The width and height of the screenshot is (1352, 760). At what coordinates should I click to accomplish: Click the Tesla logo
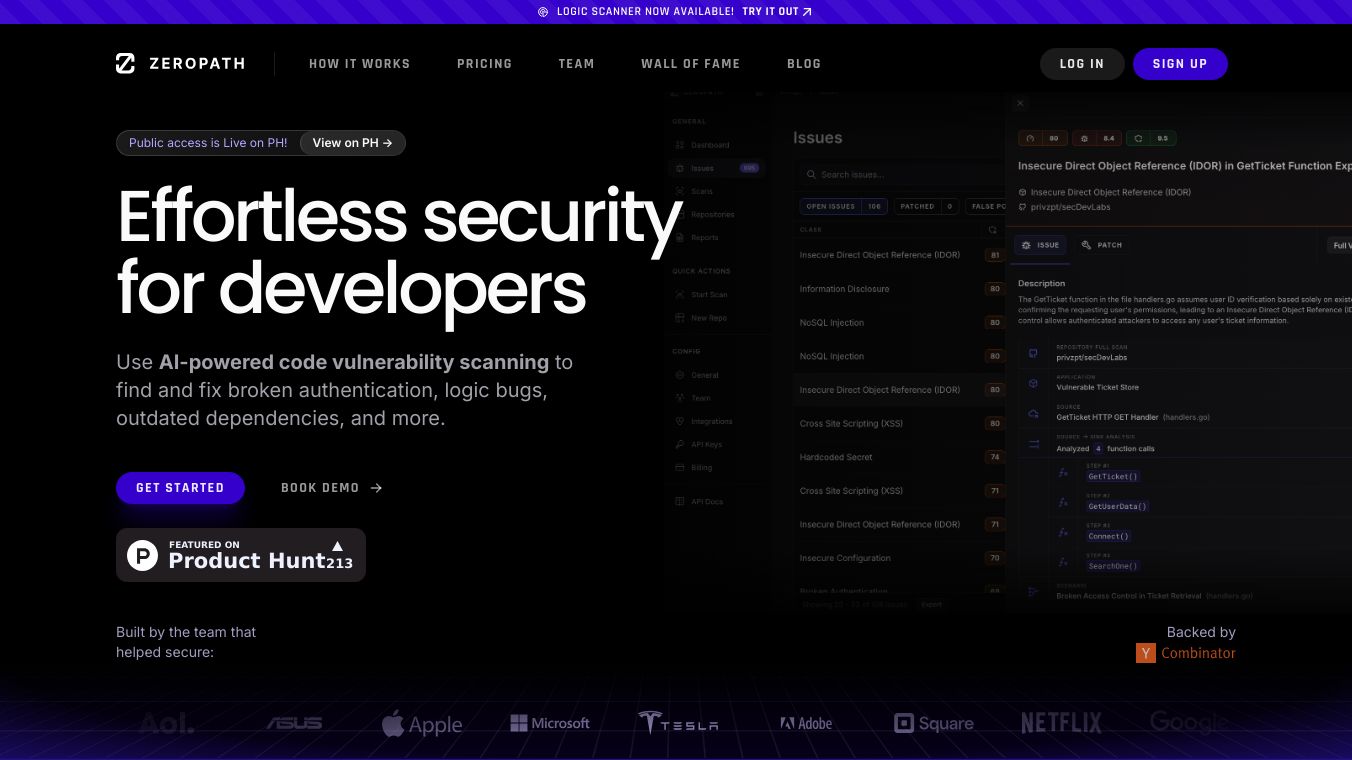point(678,723)
